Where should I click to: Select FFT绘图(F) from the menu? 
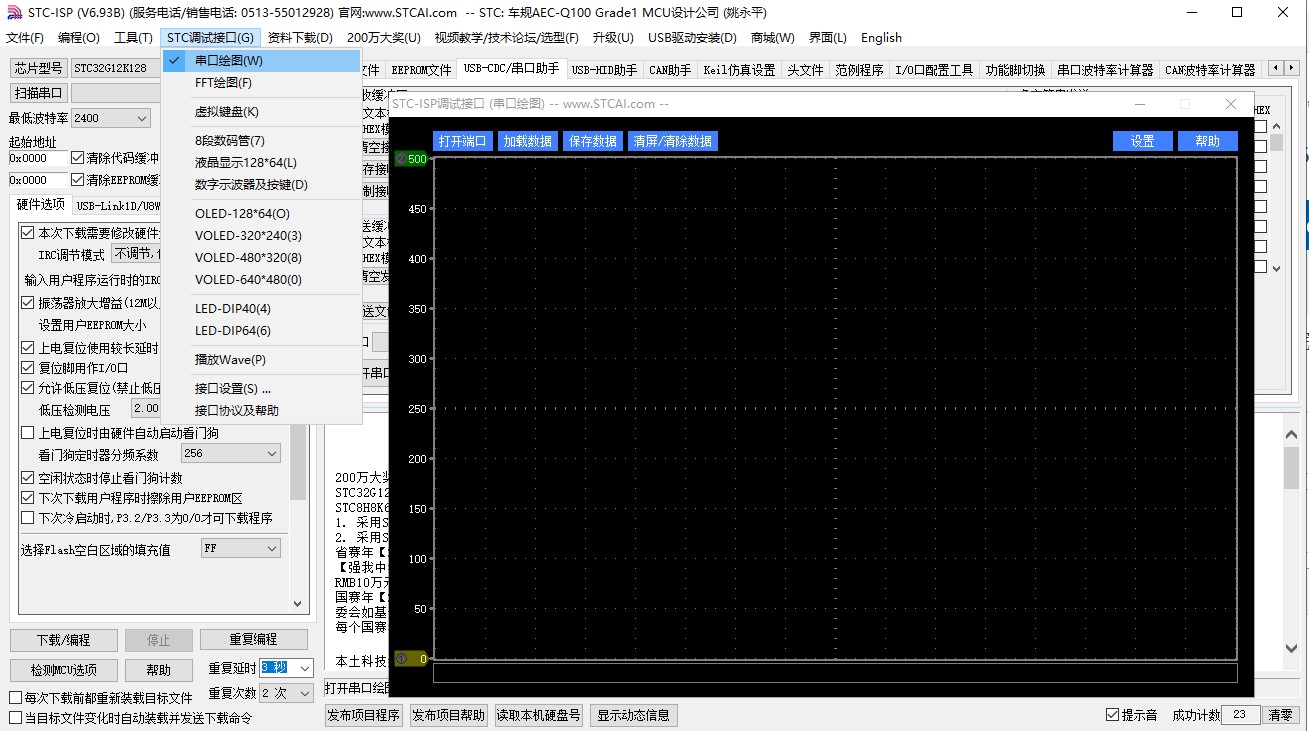[x=223, y=83]
